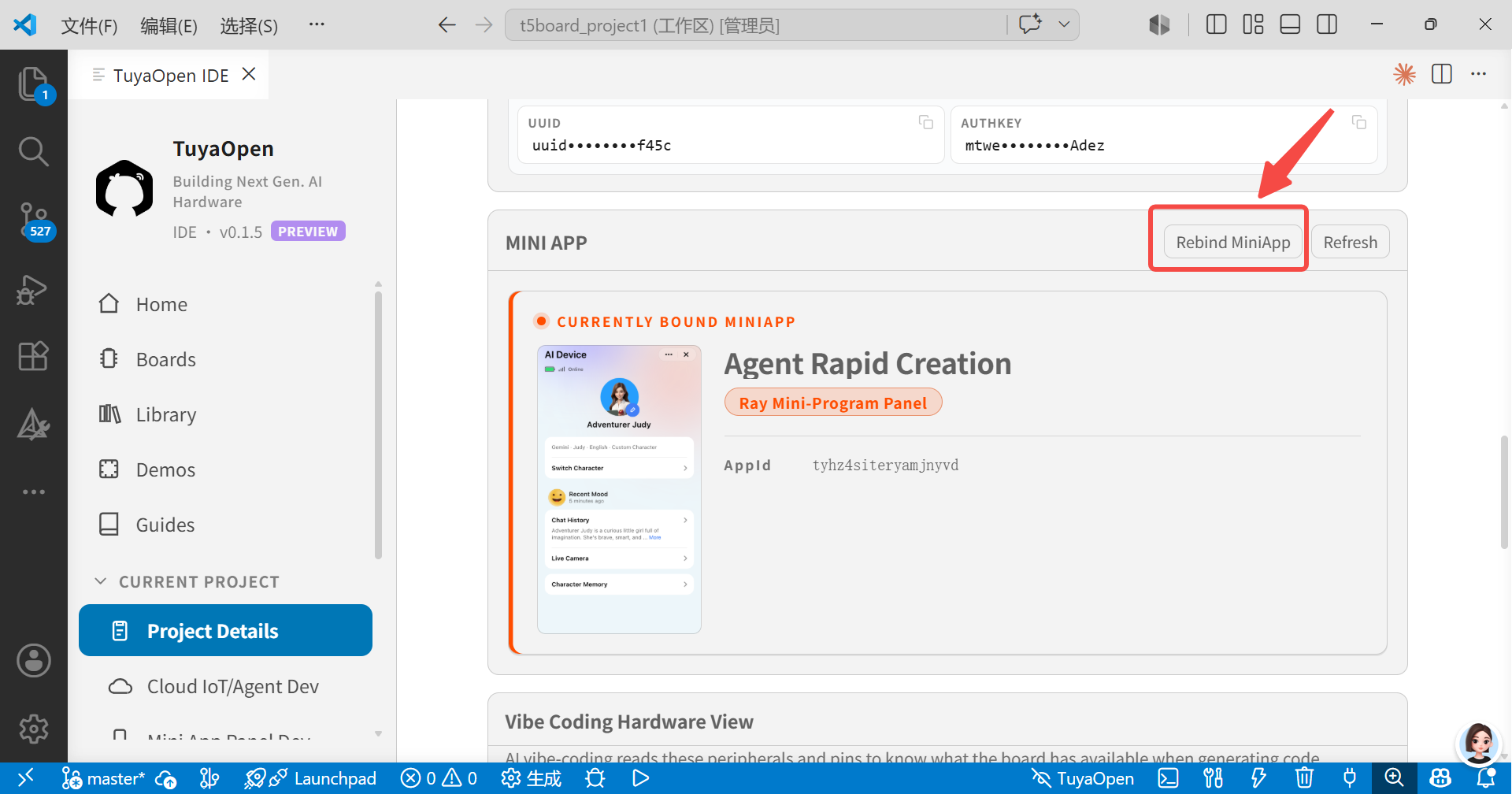Click the Rebind MiniApp button
The image size is (1512, 794).
[1232, 242]
